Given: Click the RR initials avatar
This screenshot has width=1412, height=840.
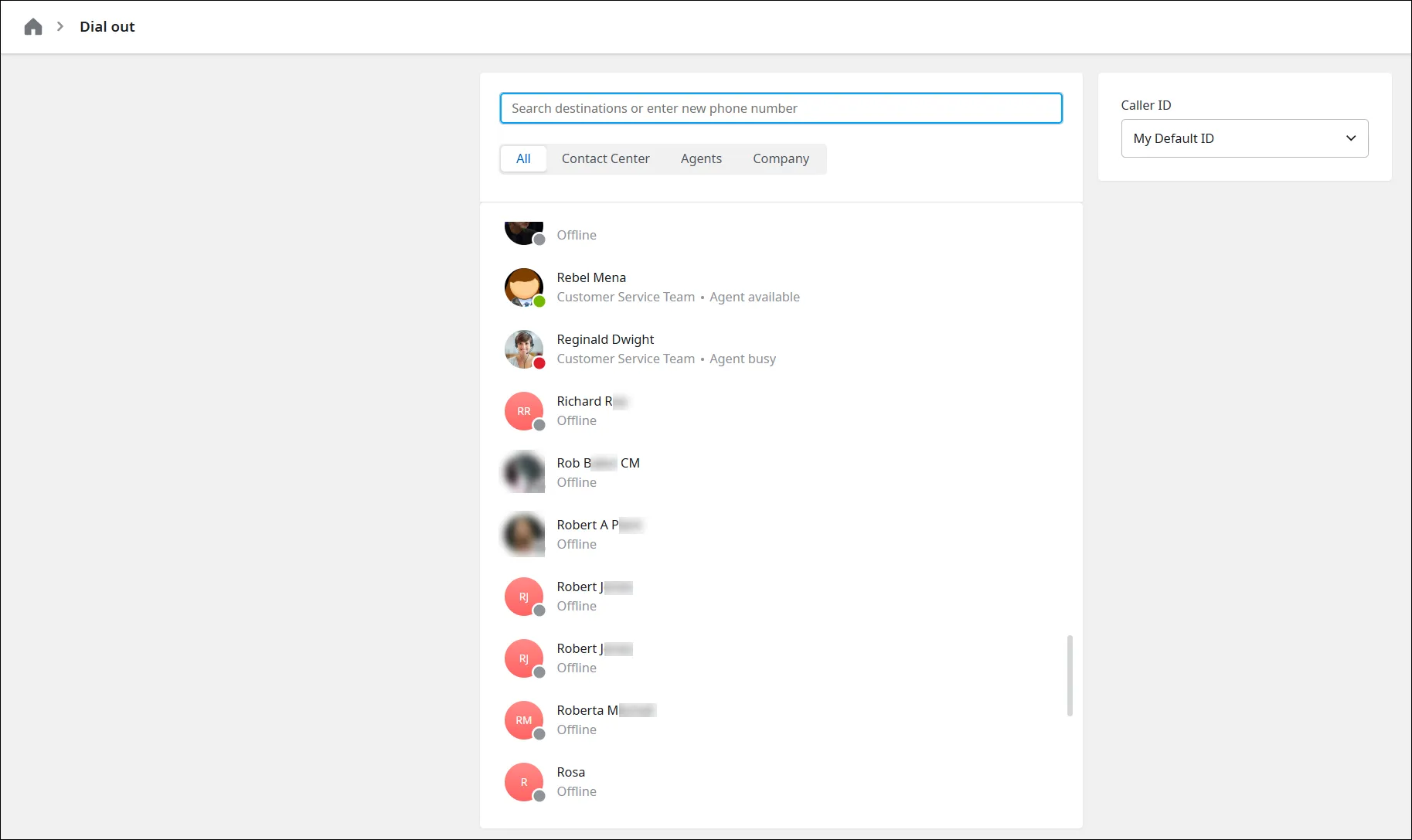Looking at the screenshot, I should coord(524,411).
